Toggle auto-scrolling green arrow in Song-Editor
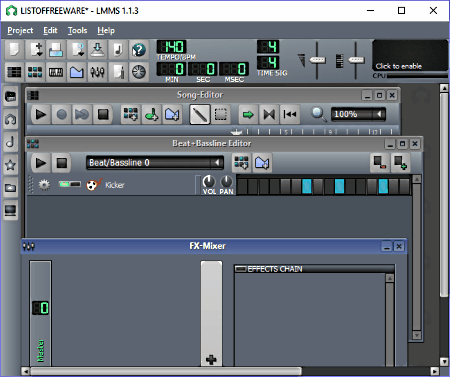Screen dimensions: 450x377 coord(248,114)
